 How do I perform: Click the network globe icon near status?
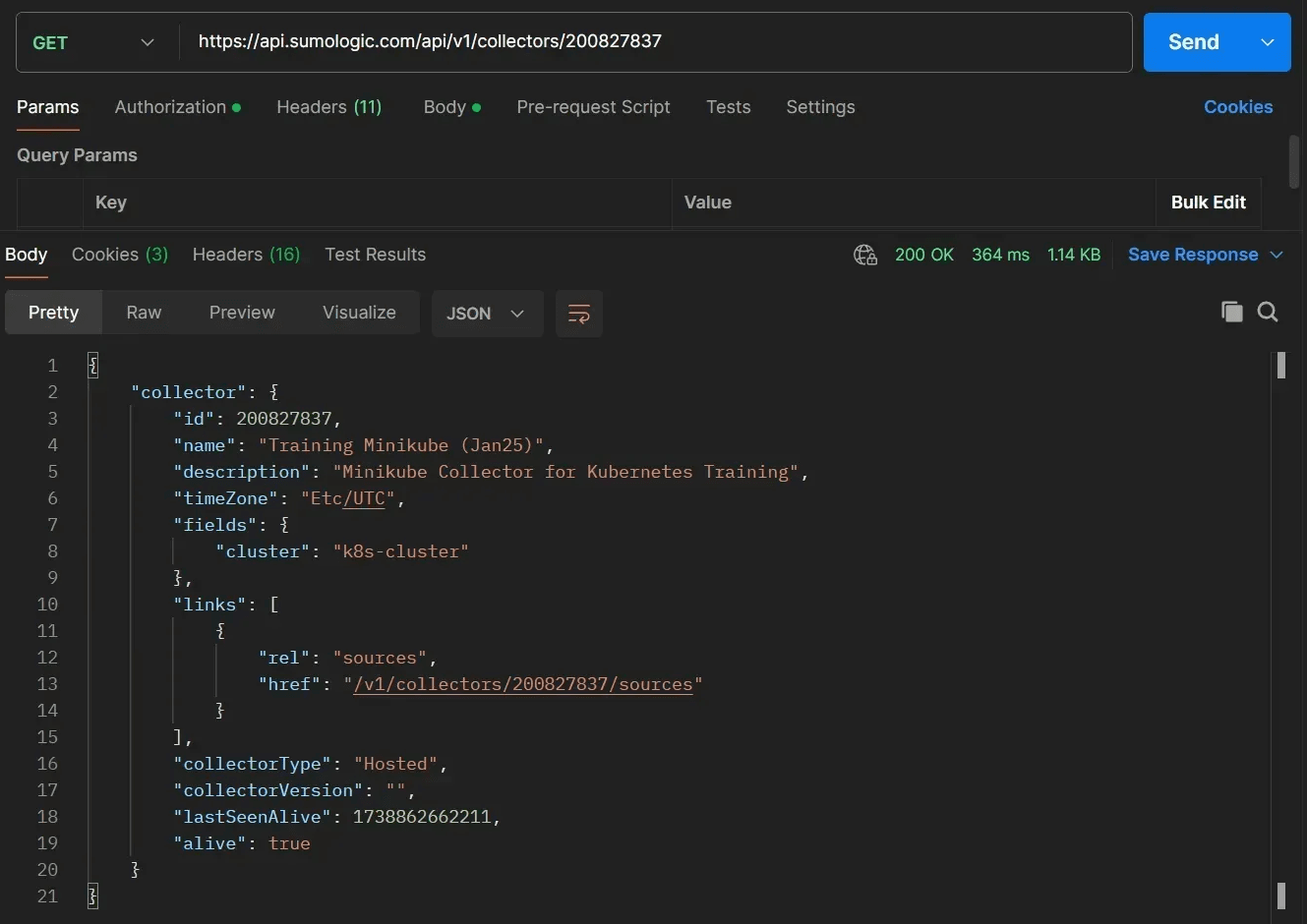tap(865, 256)
